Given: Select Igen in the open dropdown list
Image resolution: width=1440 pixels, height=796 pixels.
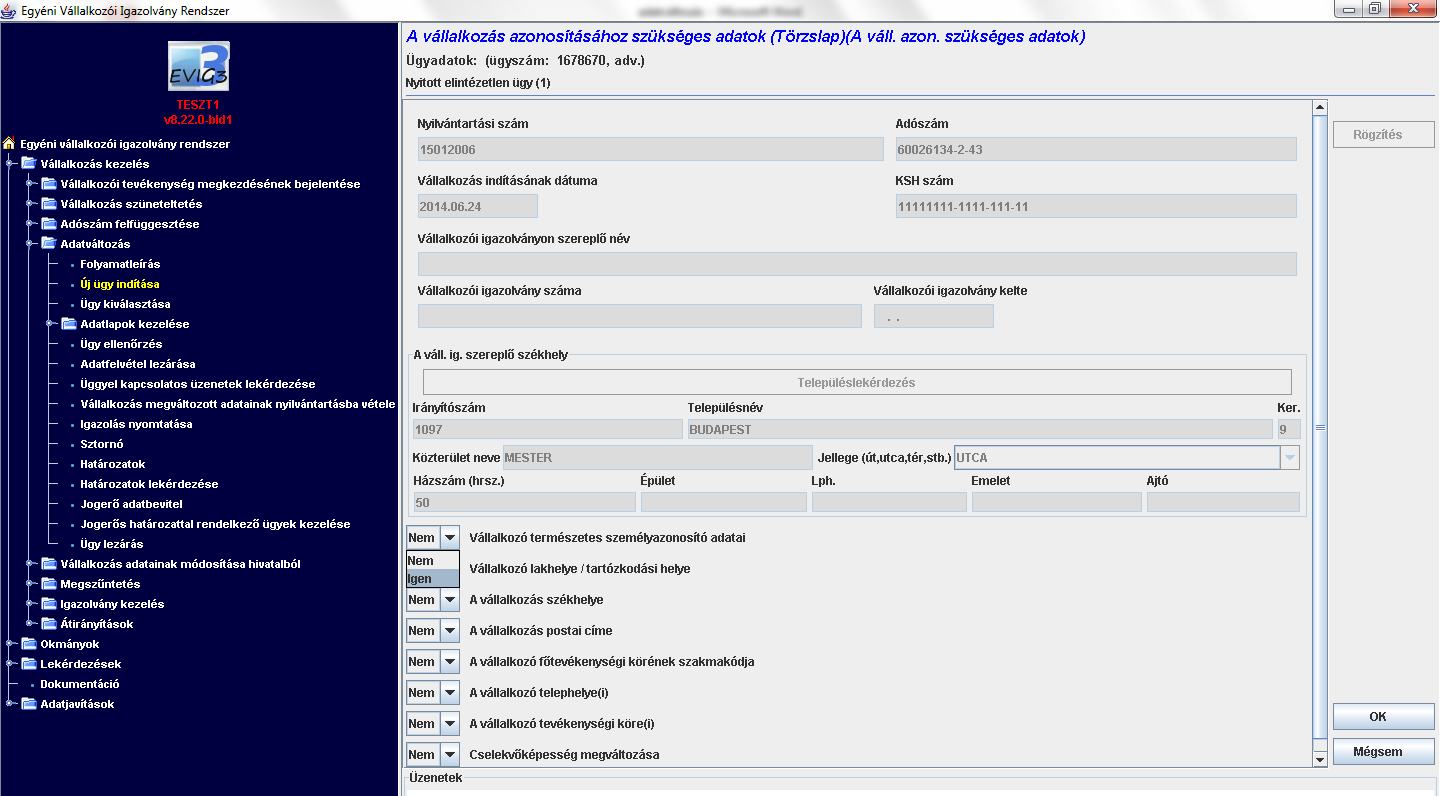Looking at the screenshot, I should [x=432, y=579].
